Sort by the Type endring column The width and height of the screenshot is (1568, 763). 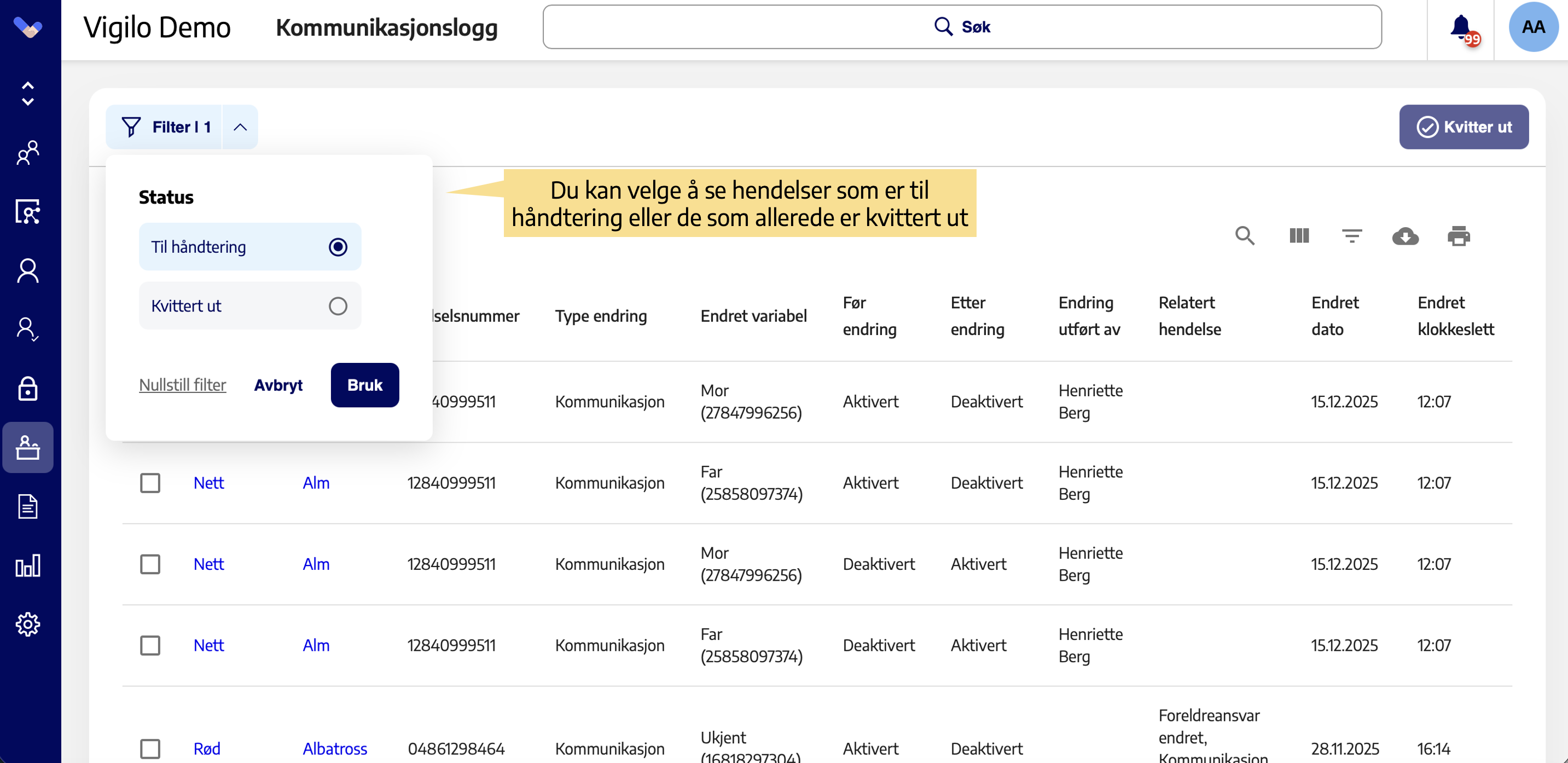(x=601, y=316)
